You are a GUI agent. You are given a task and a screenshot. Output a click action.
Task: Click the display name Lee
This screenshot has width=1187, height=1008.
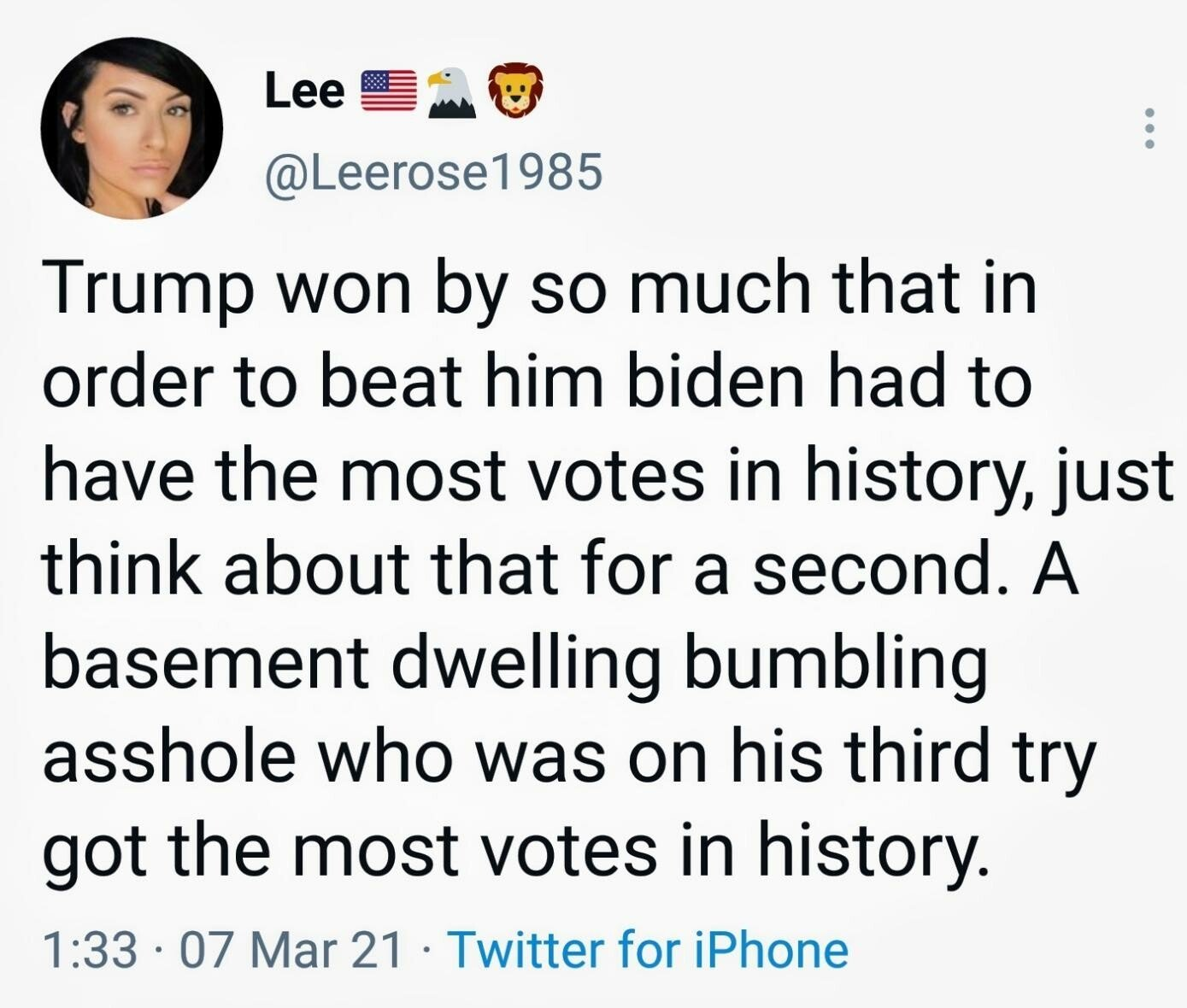304,91
